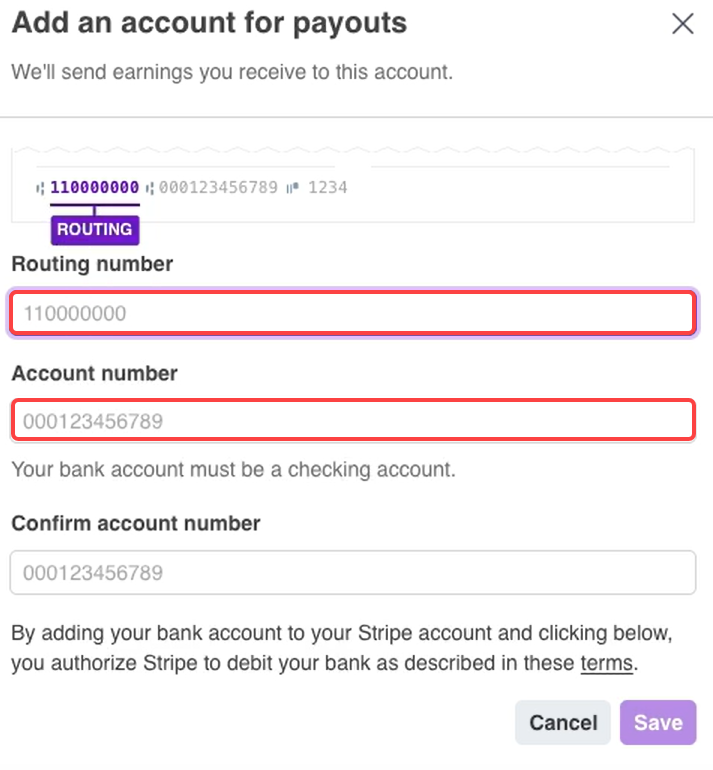Focus the Confirm account number field
The height and width of the screenshot is (770, 713).
click(352, 573)
